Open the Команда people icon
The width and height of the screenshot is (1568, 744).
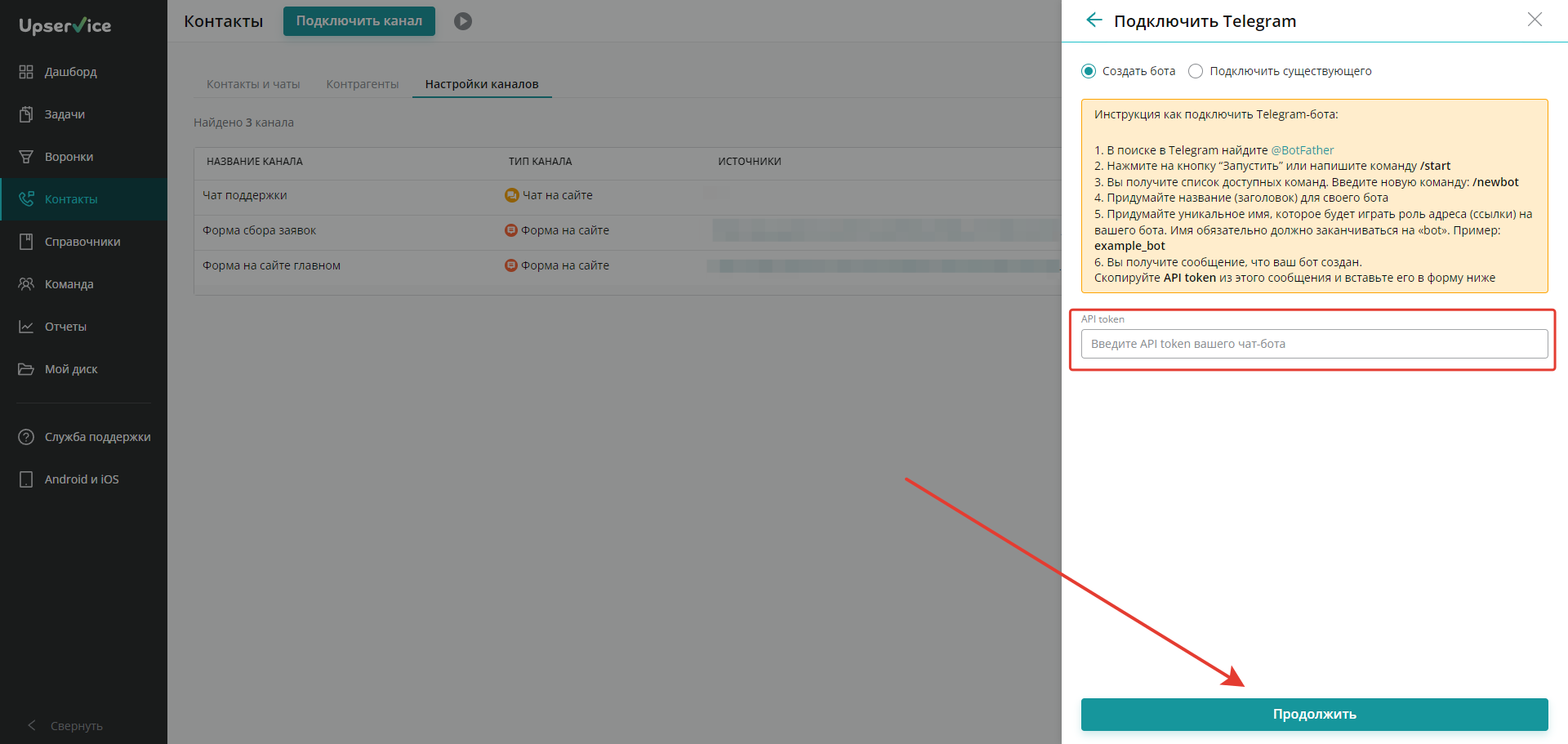click(x=26, y=284)
